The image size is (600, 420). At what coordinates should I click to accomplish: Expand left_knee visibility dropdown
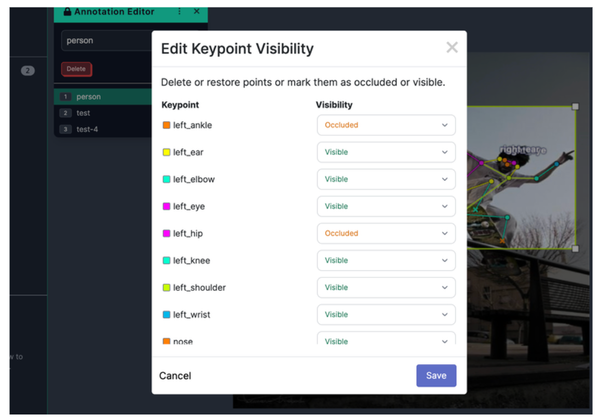pyautogui.click(x=386, y=260)
